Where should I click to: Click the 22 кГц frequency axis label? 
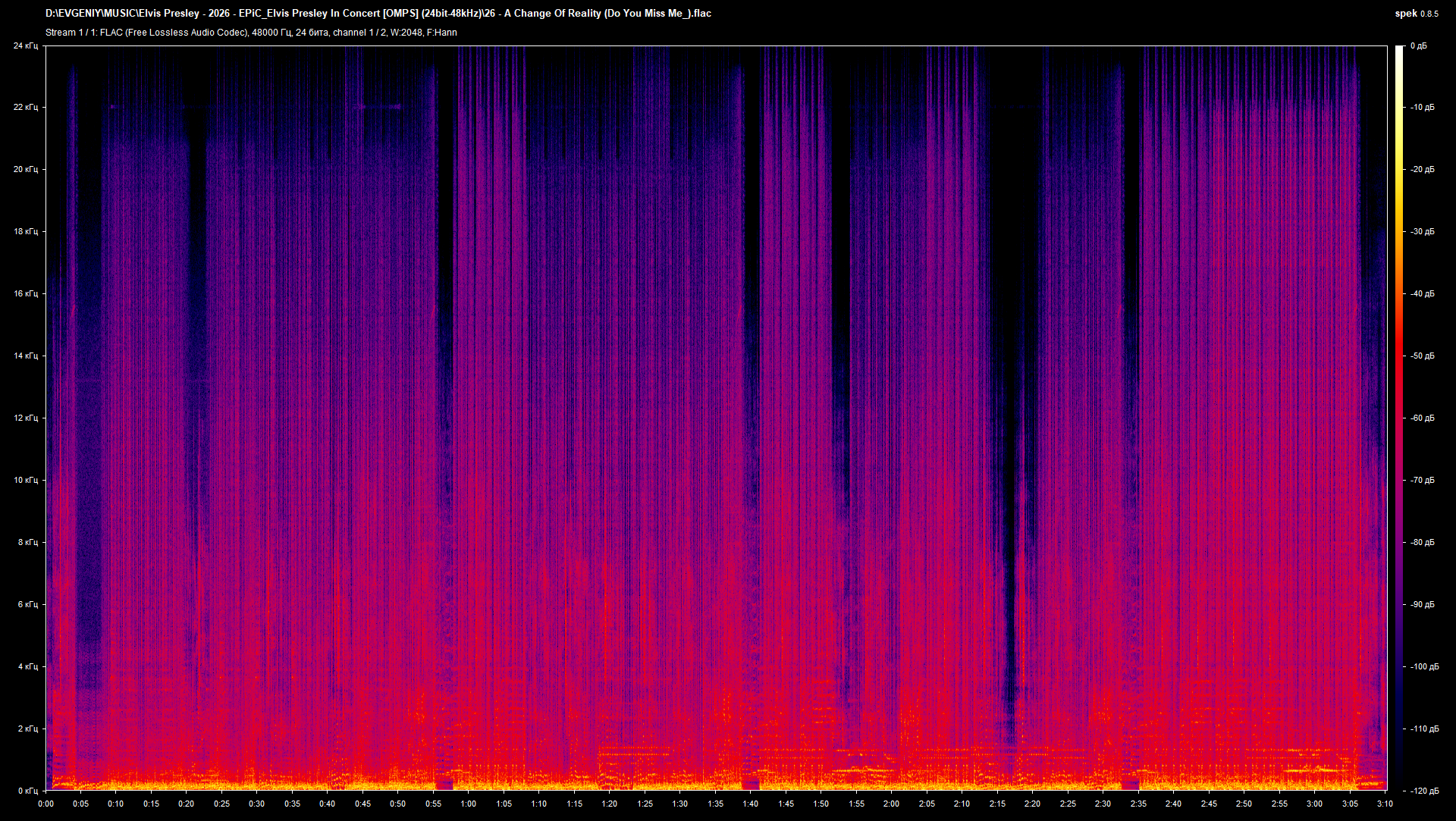click(x=26, y=108)
